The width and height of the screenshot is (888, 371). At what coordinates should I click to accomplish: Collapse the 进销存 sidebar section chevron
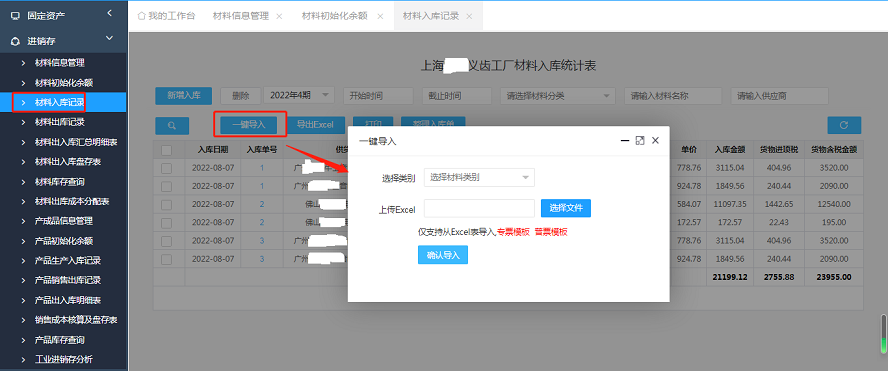coord(109,39)
